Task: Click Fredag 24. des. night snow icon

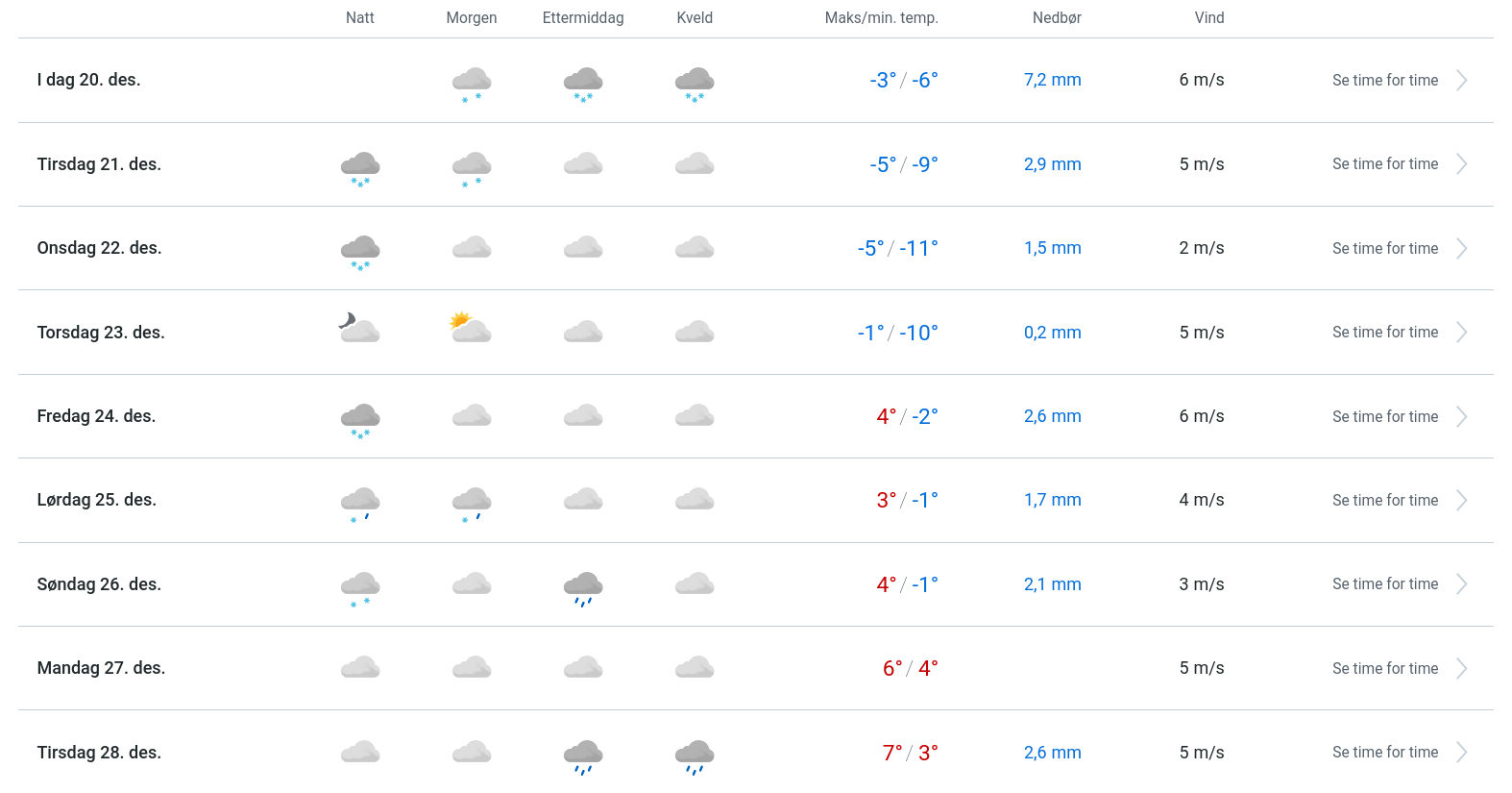Action: click(360, 419)
